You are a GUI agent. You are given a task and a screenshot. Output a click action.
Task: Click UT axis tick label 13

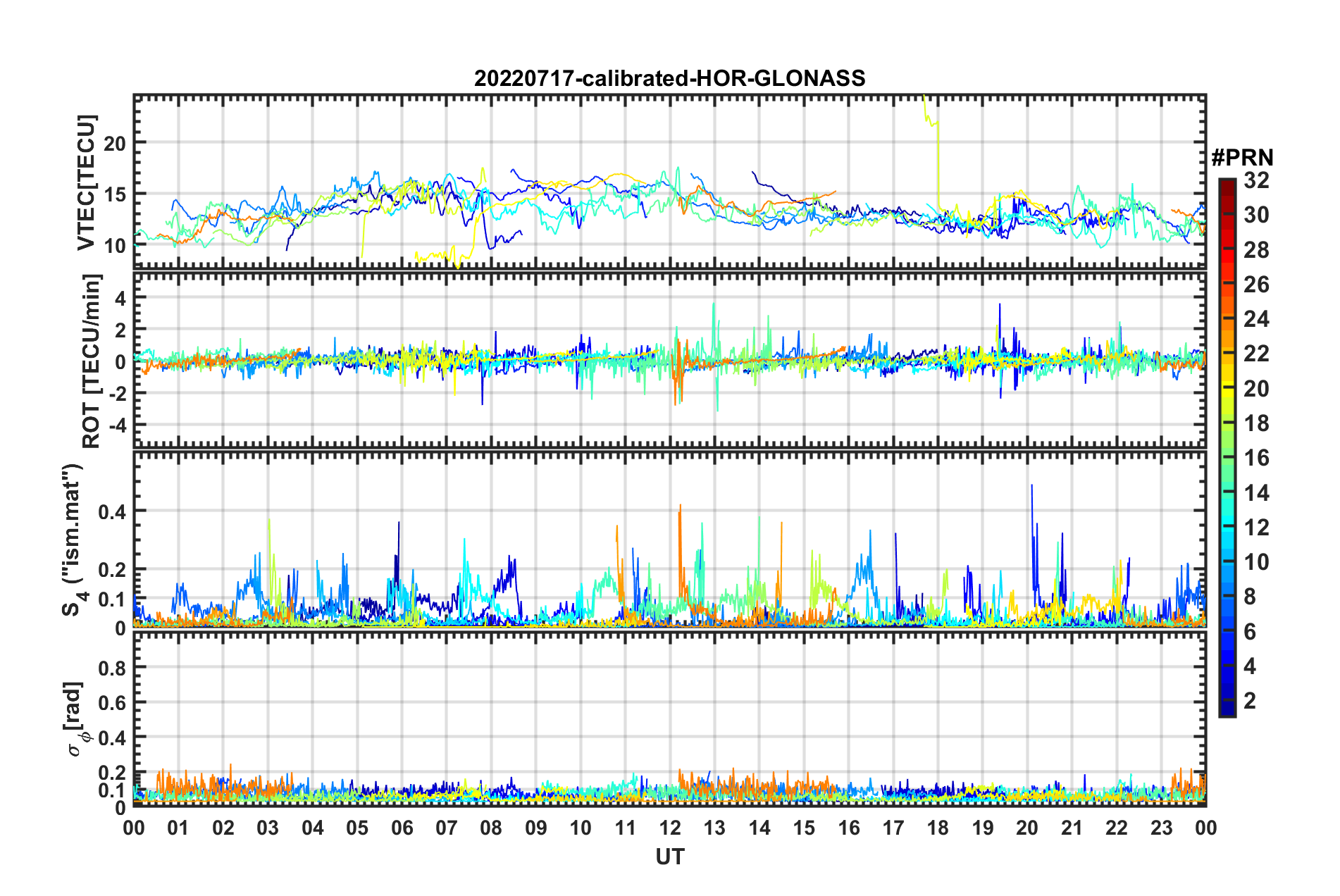[714, 828]
